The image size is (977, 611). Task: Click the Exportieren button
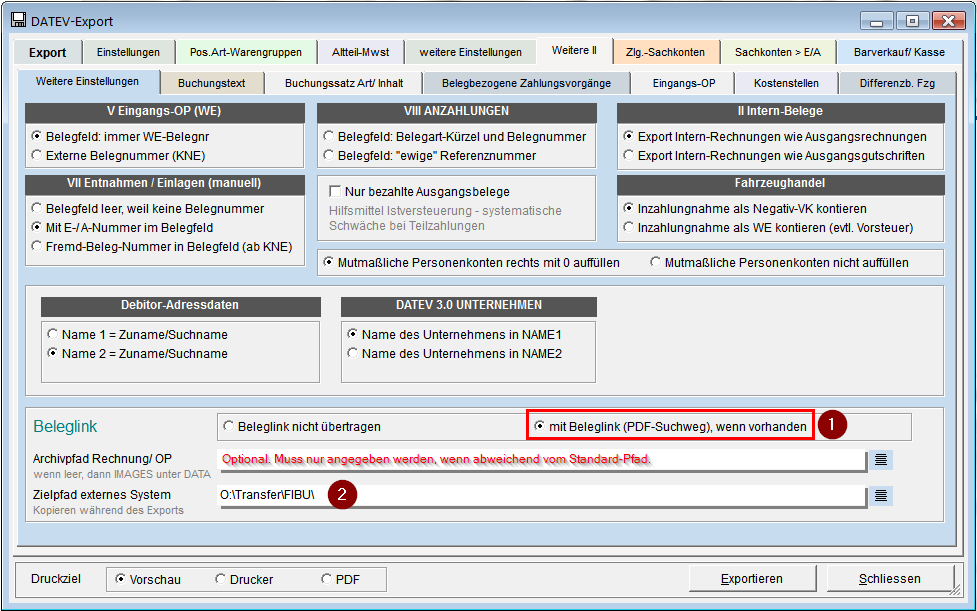click(x=752, y=579)
